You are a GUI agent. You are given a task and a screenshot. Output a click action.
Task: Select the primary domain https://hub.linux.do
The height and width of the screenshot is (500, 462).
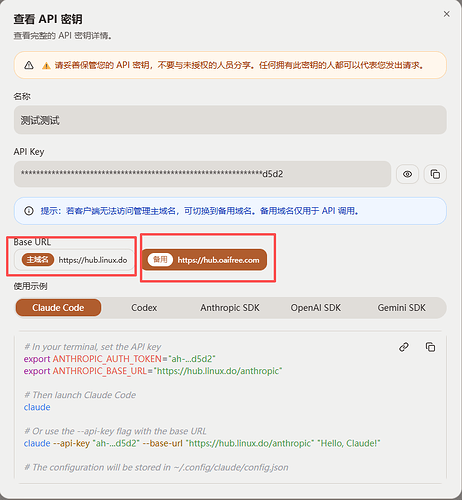pos(74,260)
